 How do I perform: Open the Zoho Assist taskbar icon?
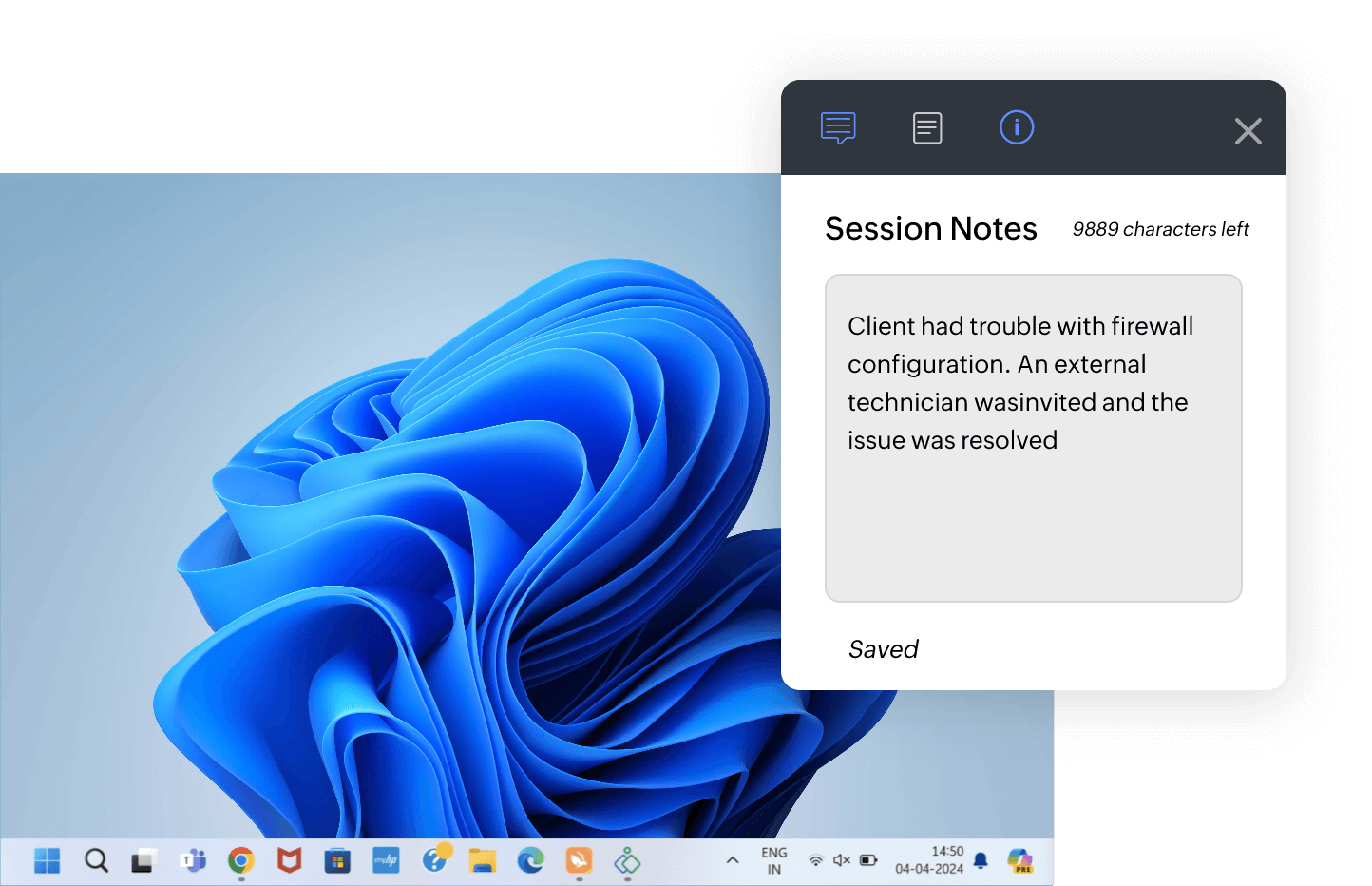579,860
